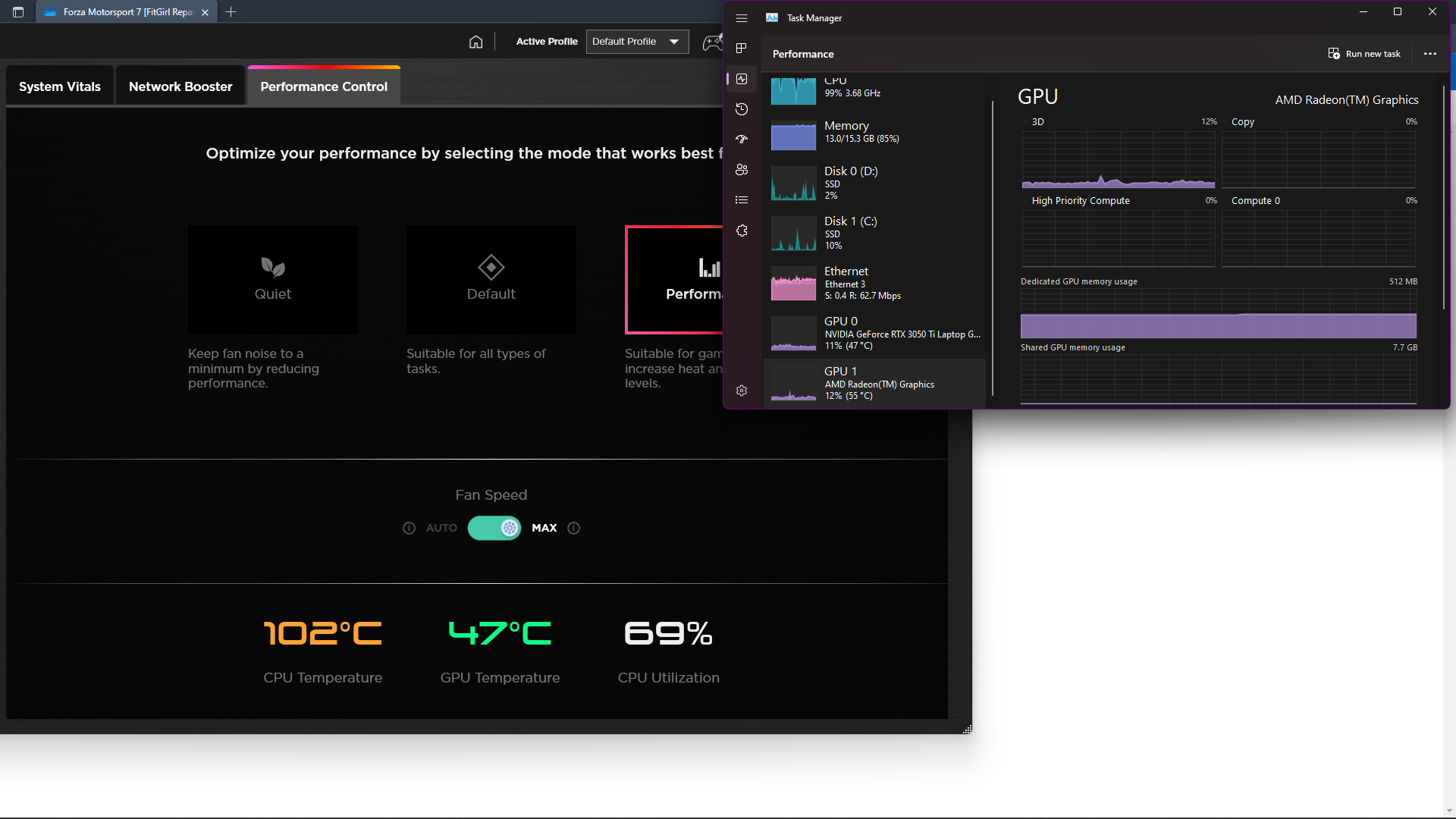Click the info icon beside AUTO fan speed
1456x819 pixels.
pos(409,528)
